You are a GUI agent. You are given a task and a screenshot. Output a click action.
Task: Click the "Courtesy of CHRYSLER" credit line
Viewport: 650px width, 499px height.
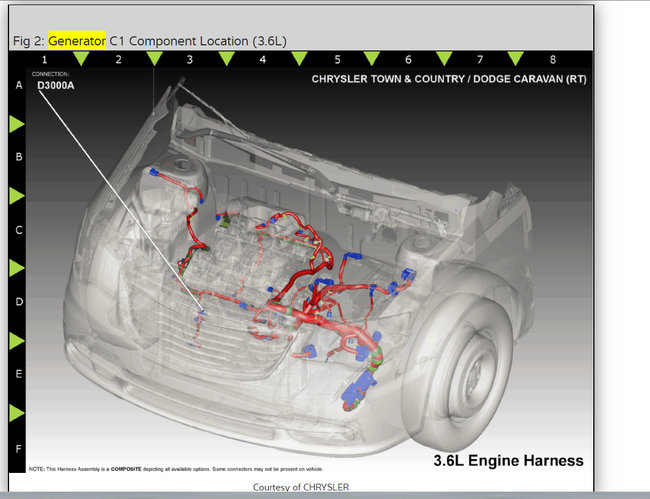[x=301, y=487]
